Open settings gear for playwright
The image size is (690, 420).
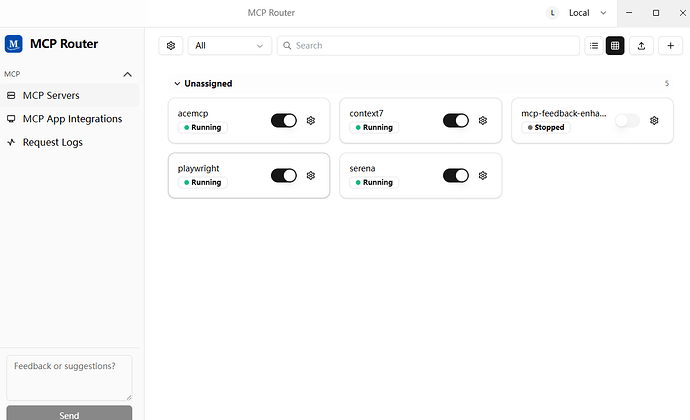(311, 175)
